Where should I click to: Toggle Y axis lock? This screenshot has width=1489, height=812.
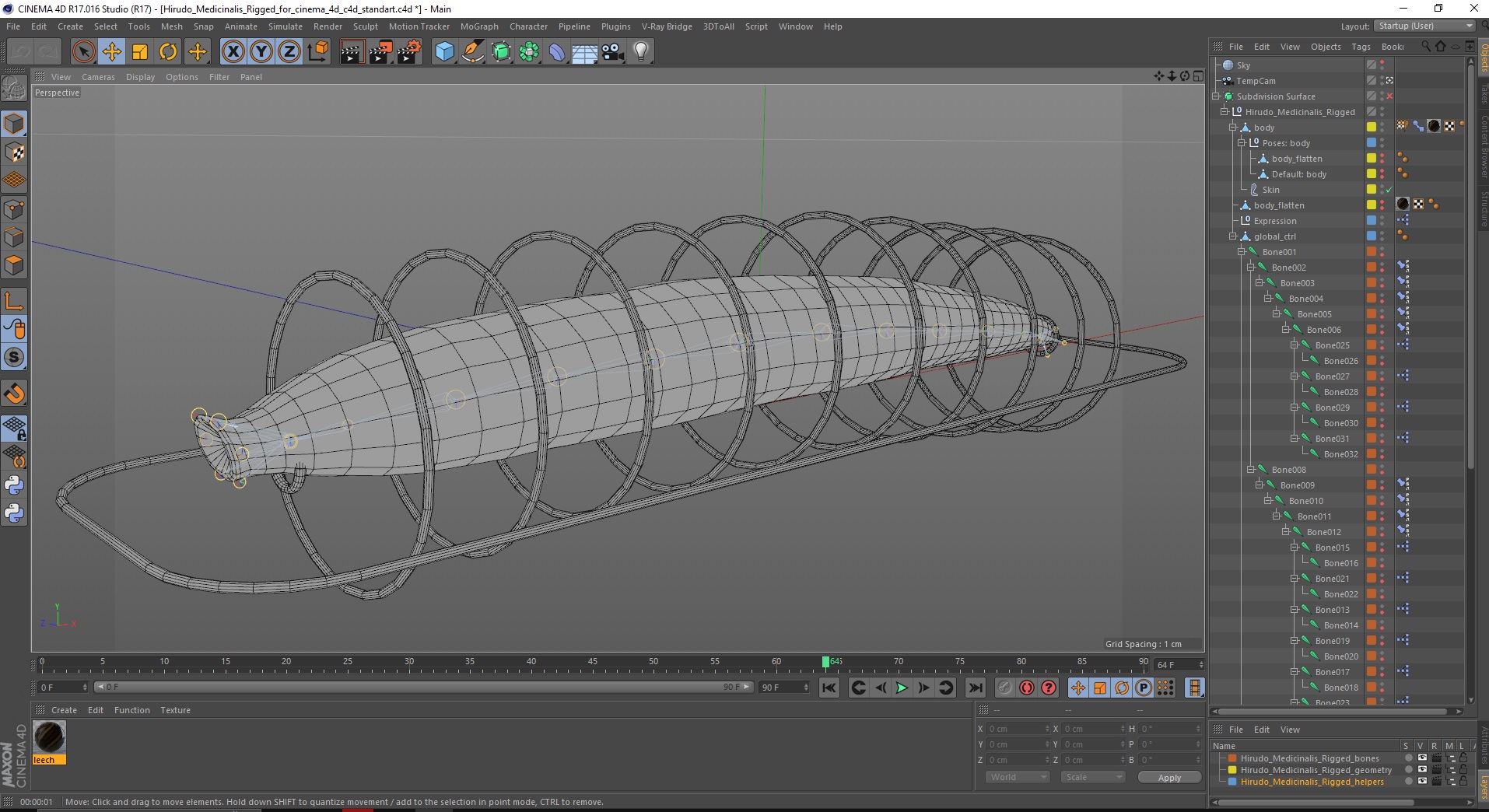coord(261,52)
